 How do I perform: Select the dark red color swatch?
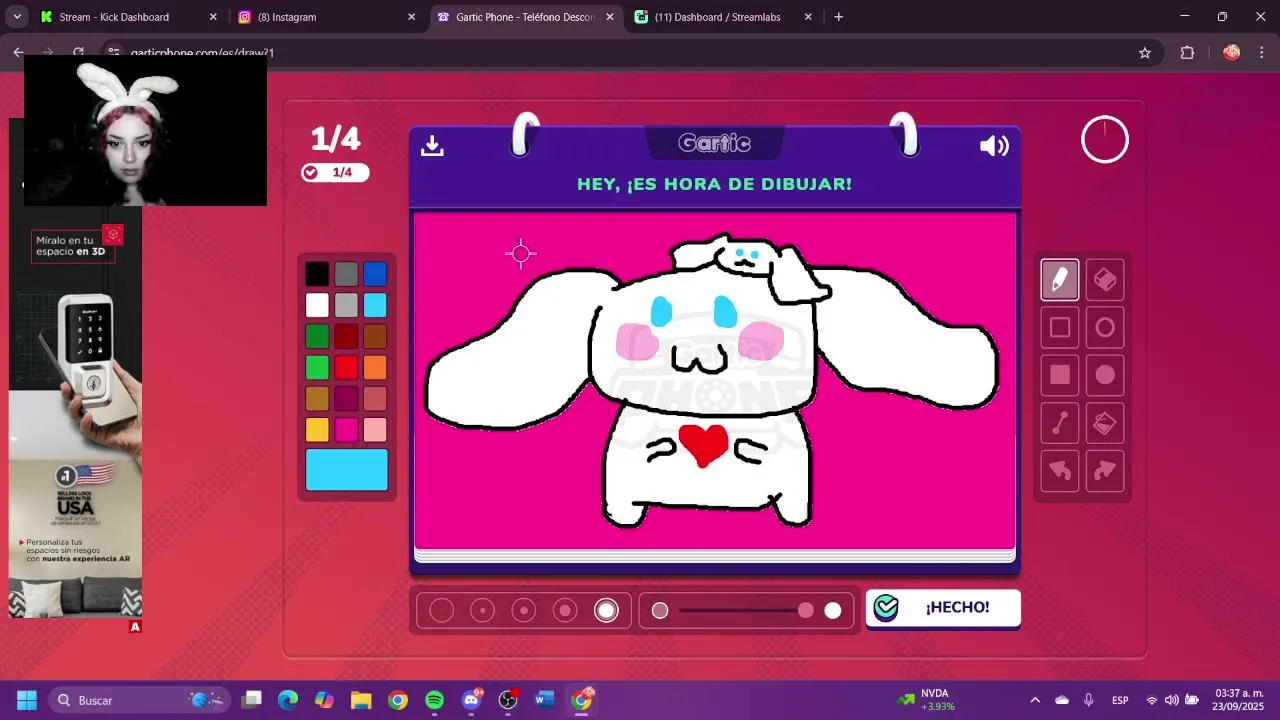[x=346, y=336]
